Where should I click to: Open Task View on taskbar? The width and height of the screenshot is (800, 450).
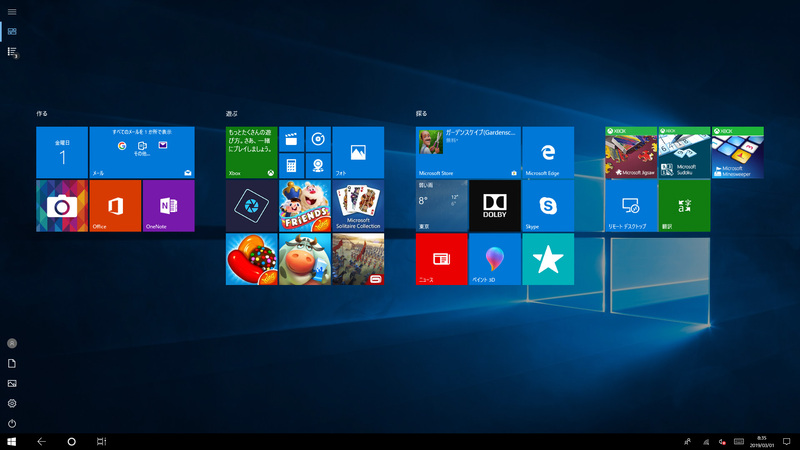[101, 442]
